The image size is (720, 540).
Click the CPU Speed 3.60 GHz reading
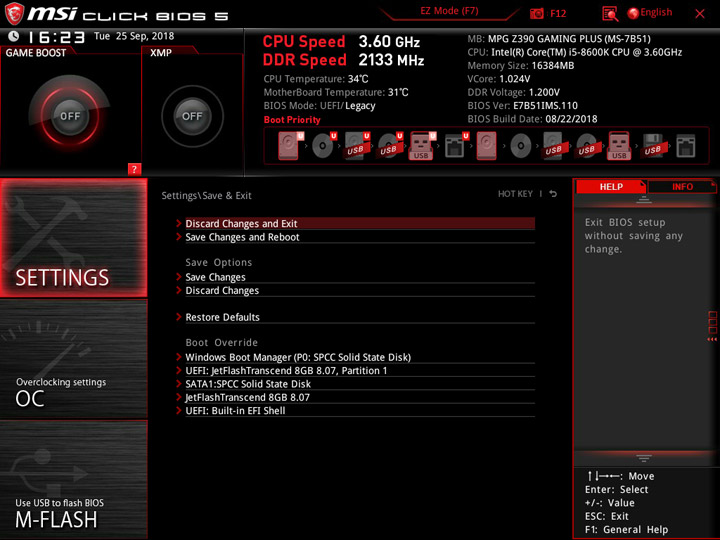pos(341,42)
